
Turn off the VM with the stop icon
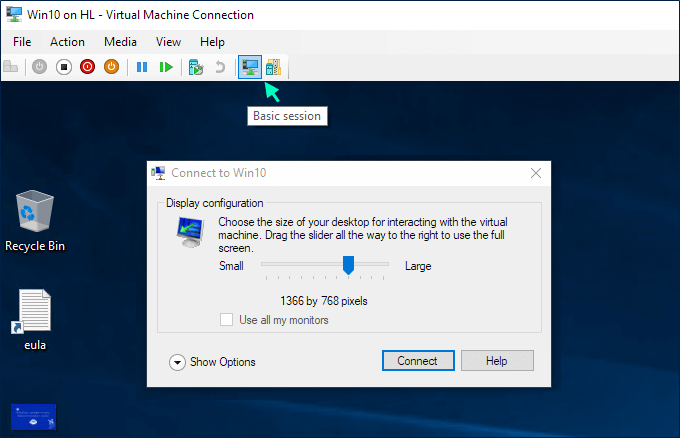64,67
